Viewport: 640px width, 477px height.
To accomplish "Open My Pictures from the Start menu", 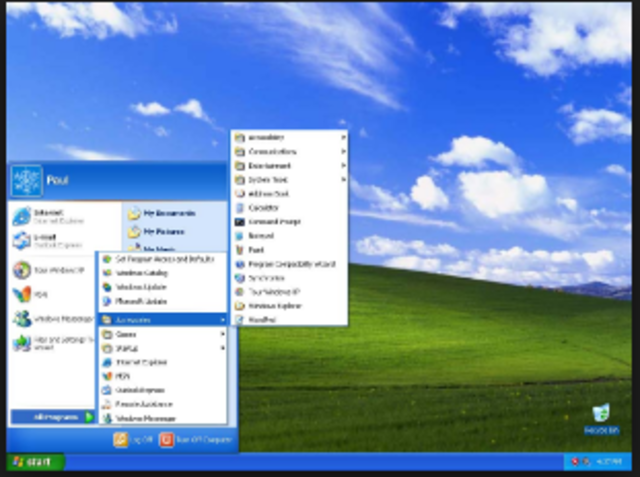I will click(x=157, y=232).
